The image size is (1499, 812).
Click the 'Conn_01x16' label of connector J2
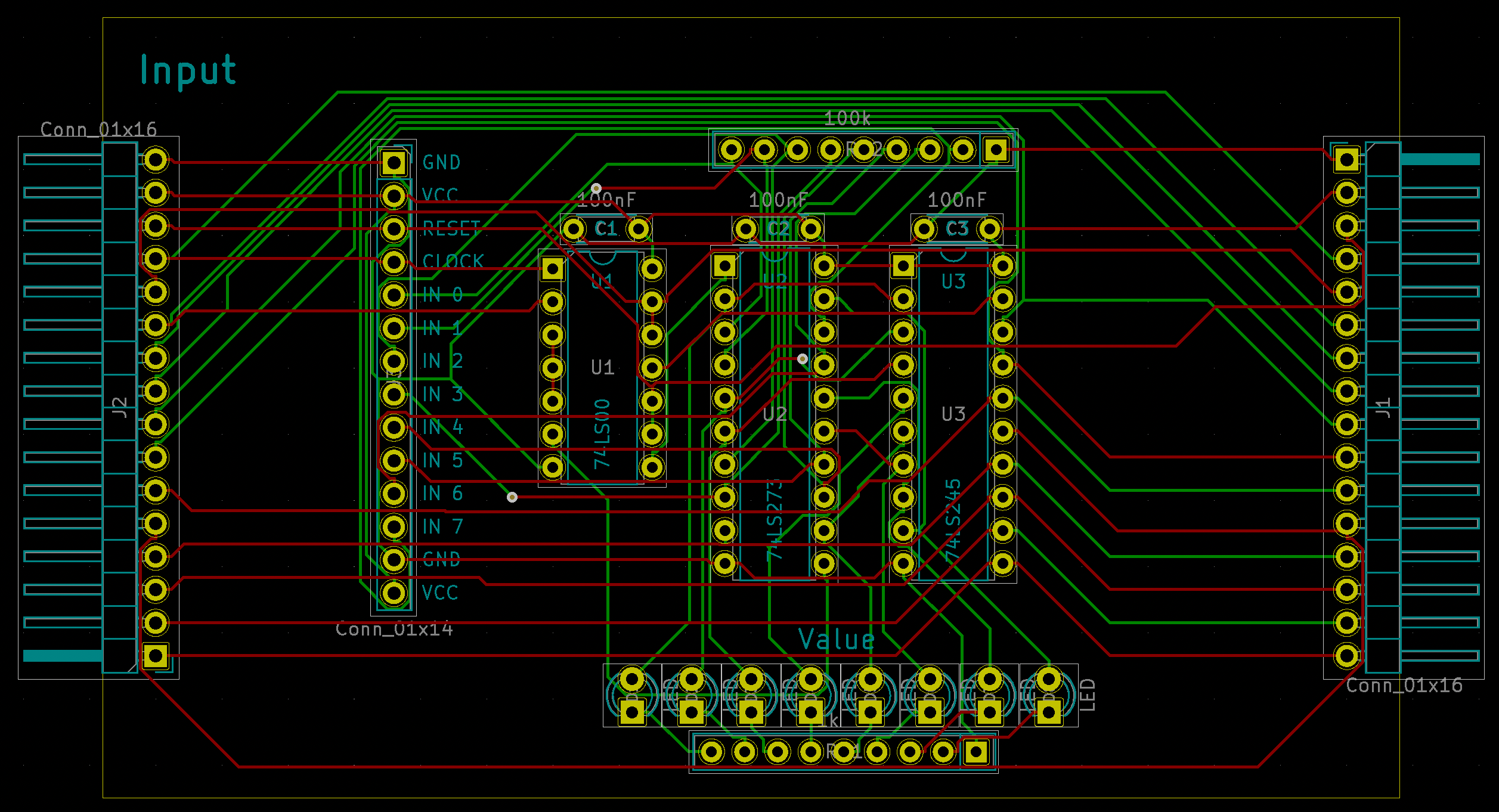pyautogui.click(x=98, y=129)
